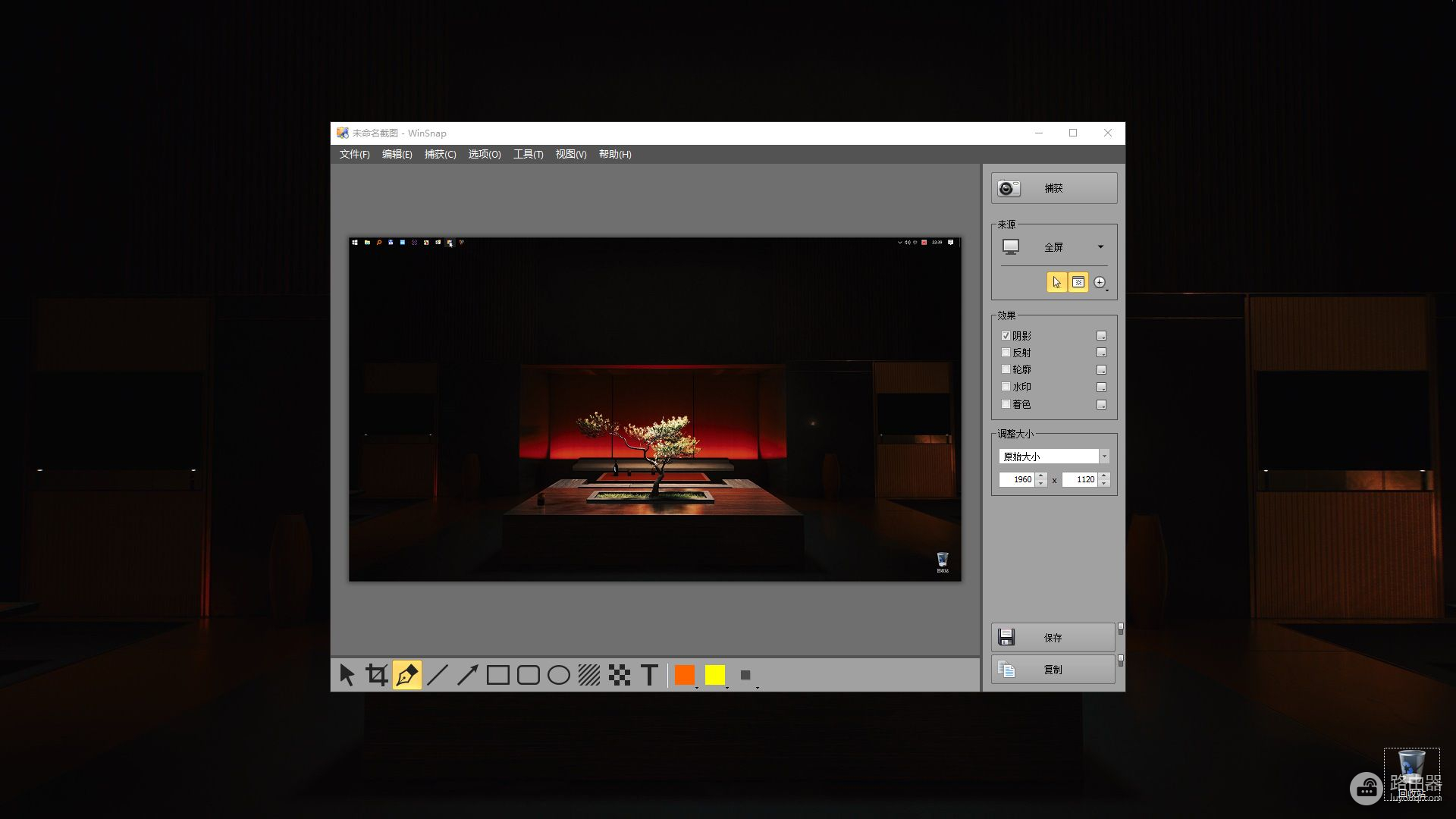Open the 视图(V) menu

tap(570, 154)
